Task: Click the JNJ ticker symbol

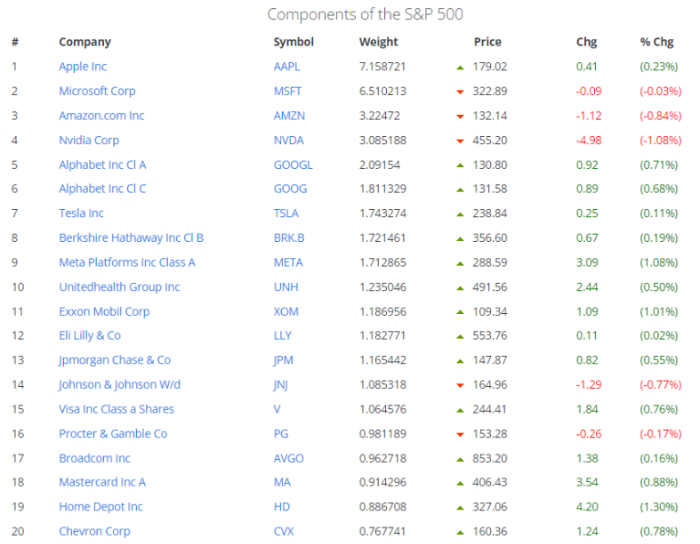Action: tap(280, 385)
